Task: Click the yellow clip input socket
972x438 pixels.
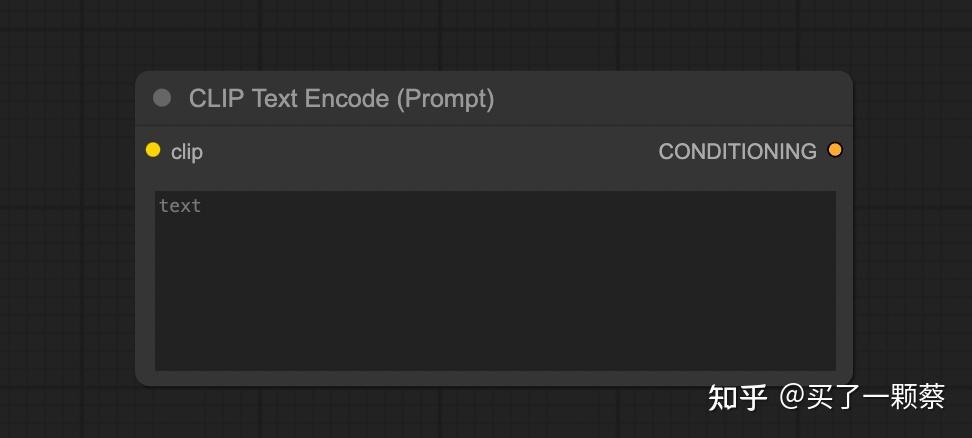Action: [x=153, y=150]
